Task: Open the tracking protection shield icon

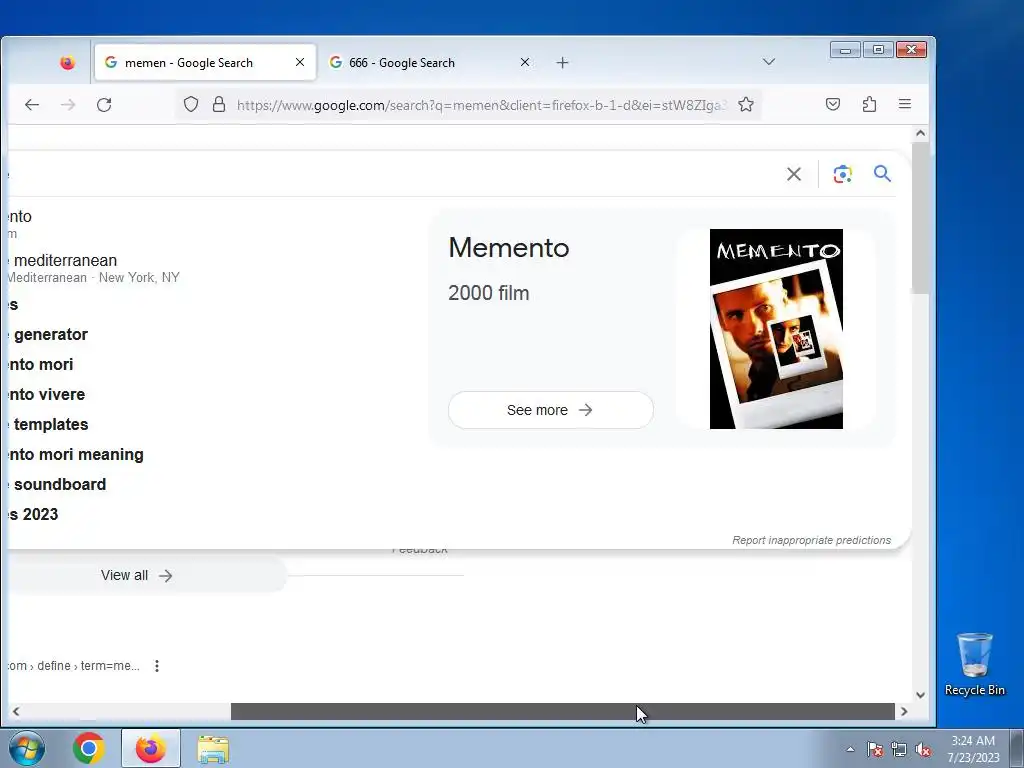Action: [x=191, y=104]
